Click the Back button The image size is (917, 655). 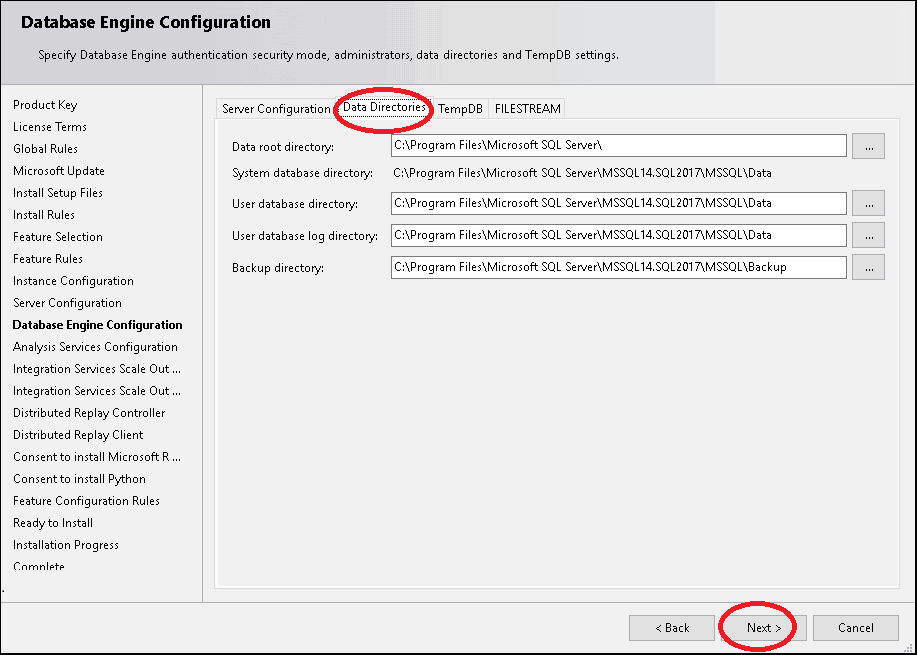point(672,628)
